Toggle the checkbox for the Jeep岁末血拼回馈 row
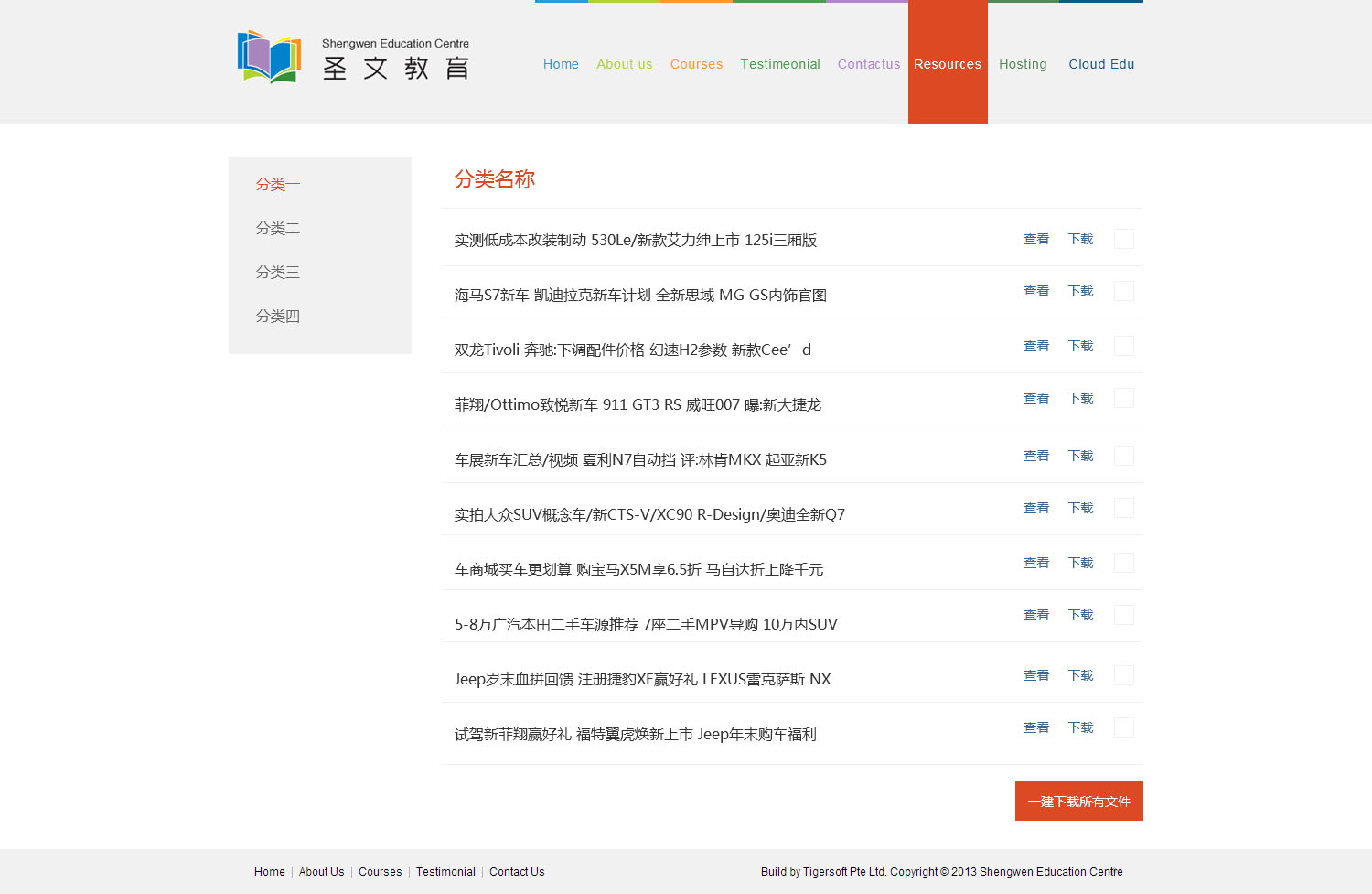This screenshot has width=1372, height=894. pyautogui.click(x=1124, y=675)
